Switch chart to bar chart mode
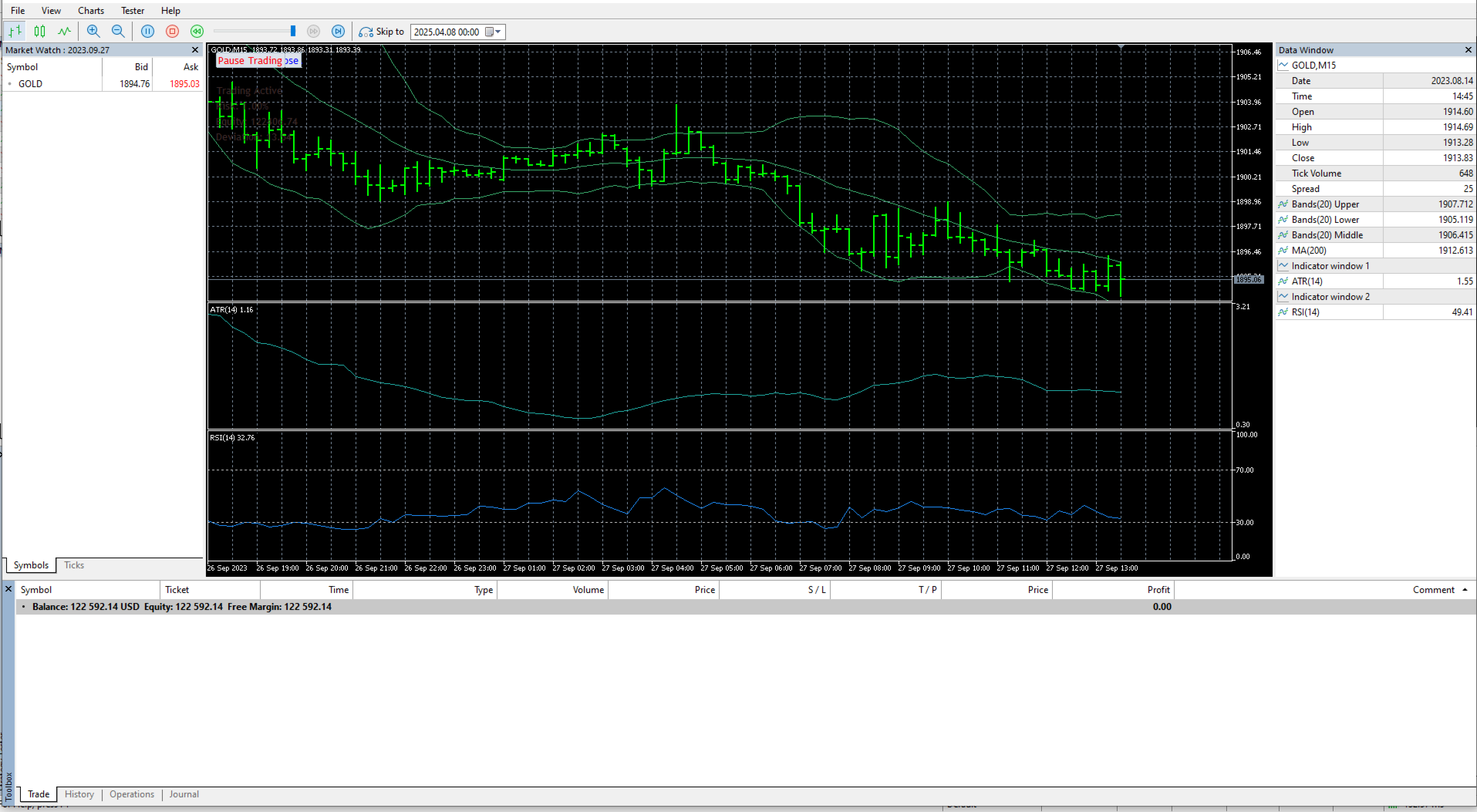The height and width of the screenshot is (812, 1477). tap(15, 32)
